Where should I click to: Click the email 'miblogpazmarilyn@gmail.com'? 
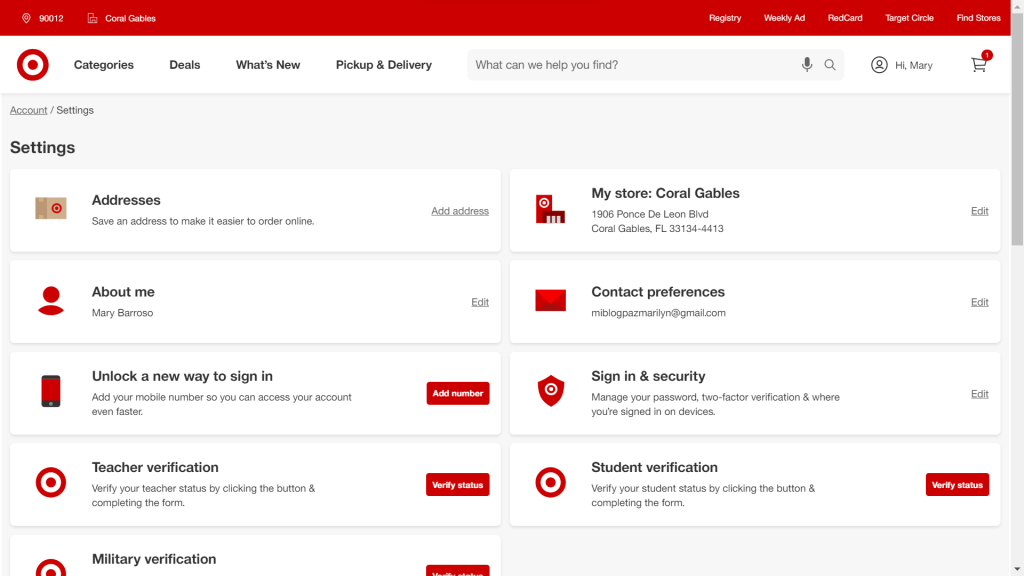click(658, 313)
